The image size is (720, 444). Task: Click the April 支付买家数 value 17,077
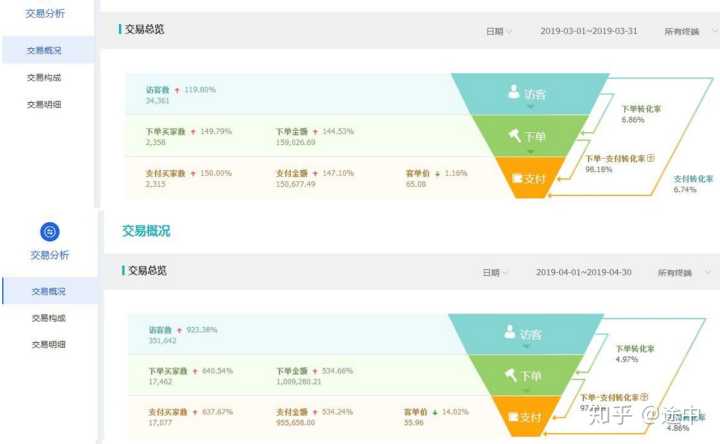[160, 422]
